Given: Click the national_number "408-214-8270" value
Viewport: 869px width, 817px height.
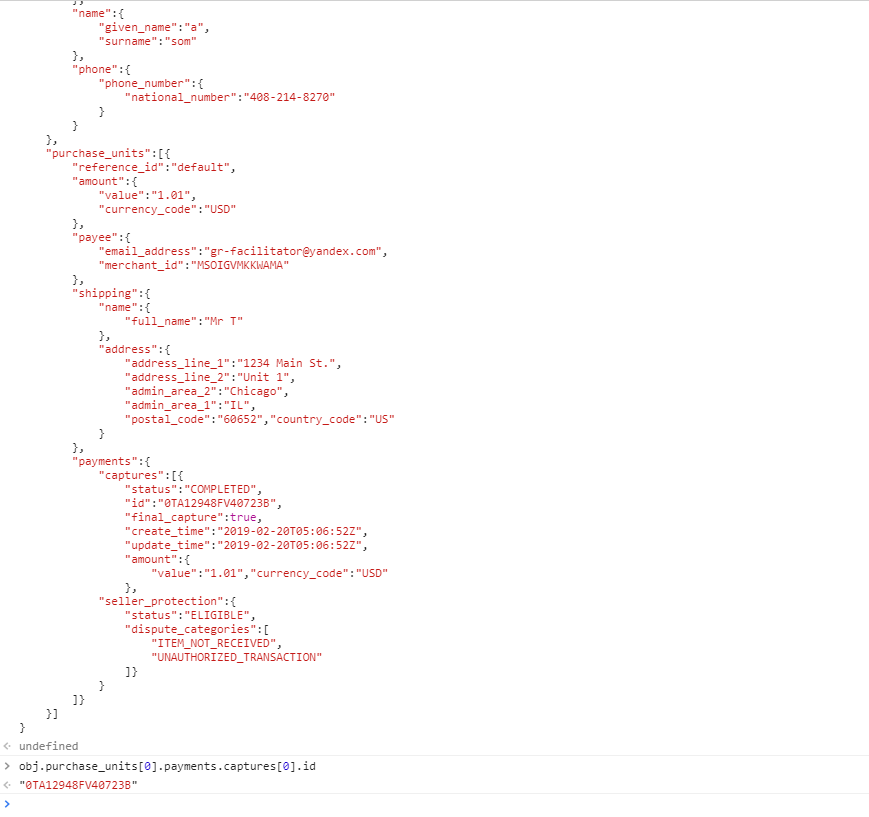Looking at the screenshot, I should tap(289, 97).
